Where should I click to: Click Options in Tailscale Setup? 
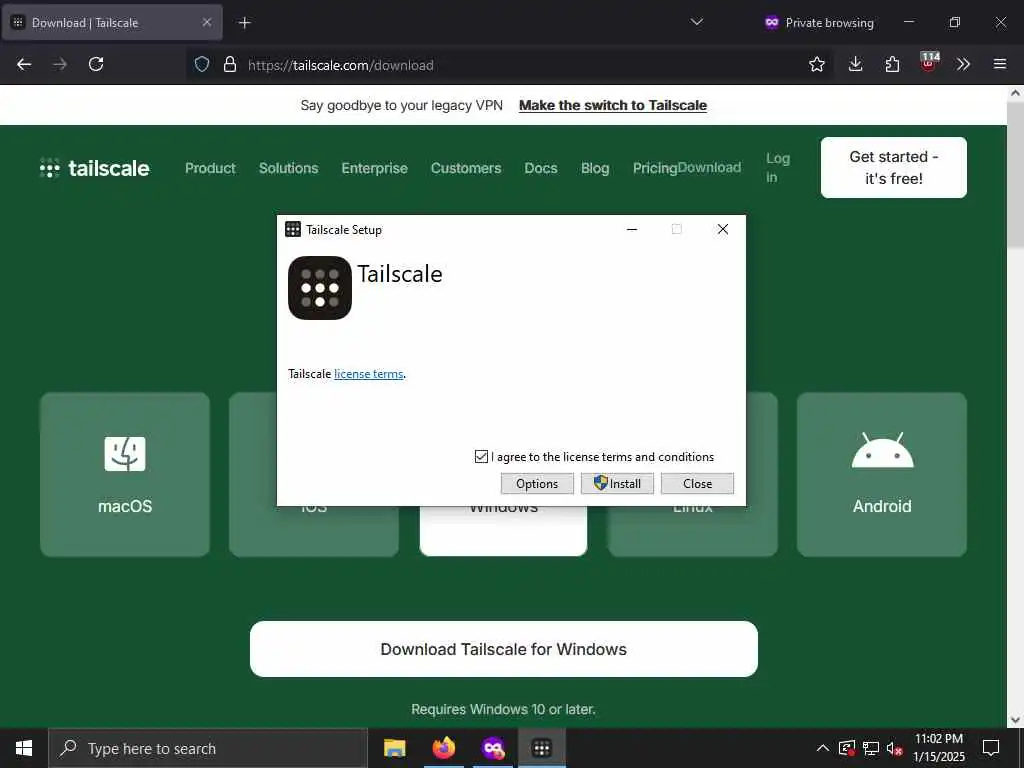pyautogui.click(x=537, y=484)
